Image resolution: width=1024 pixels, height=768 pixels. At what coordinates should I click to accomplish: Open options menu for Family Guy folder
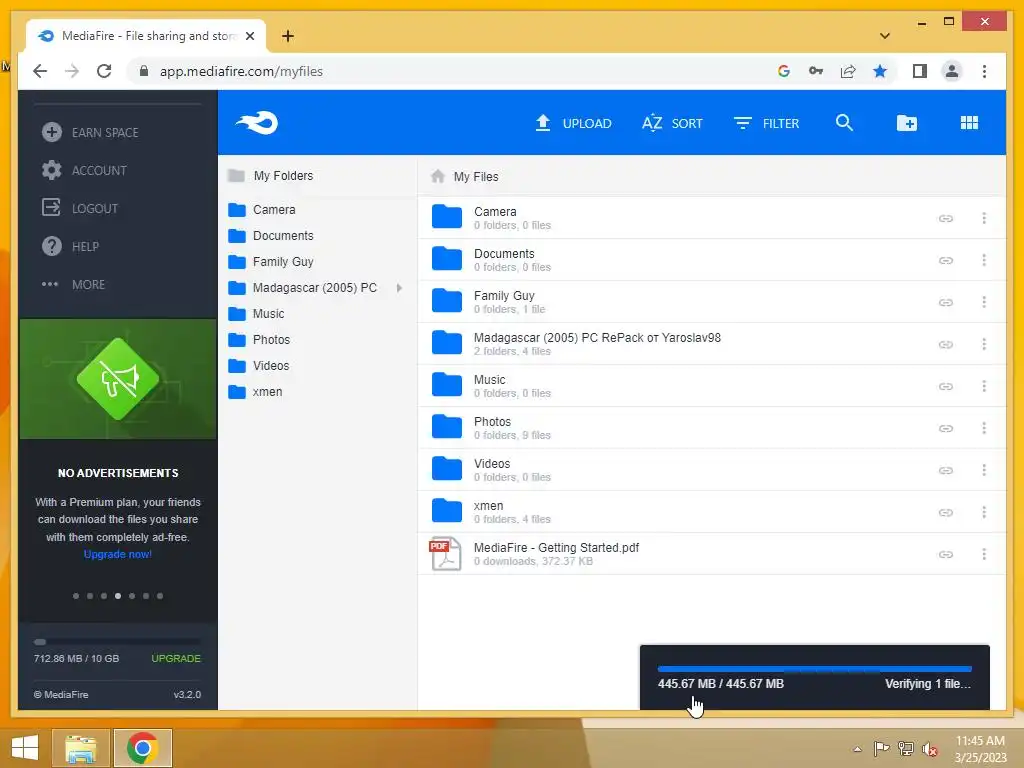pyautogui.click(x=984, y=302)
